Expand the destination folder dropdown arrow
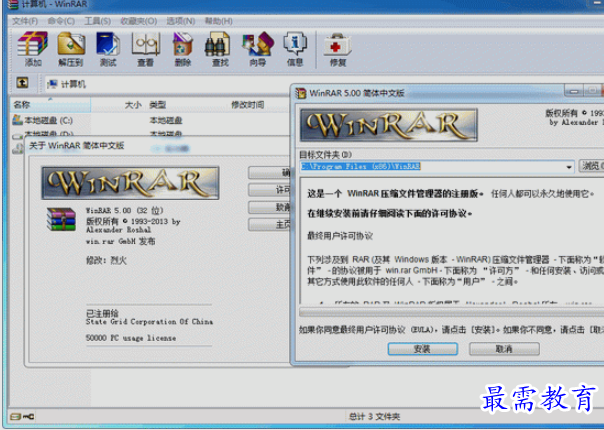Image resolution: width=604 pixels, height=430 pixels. [x=569, y=167]
